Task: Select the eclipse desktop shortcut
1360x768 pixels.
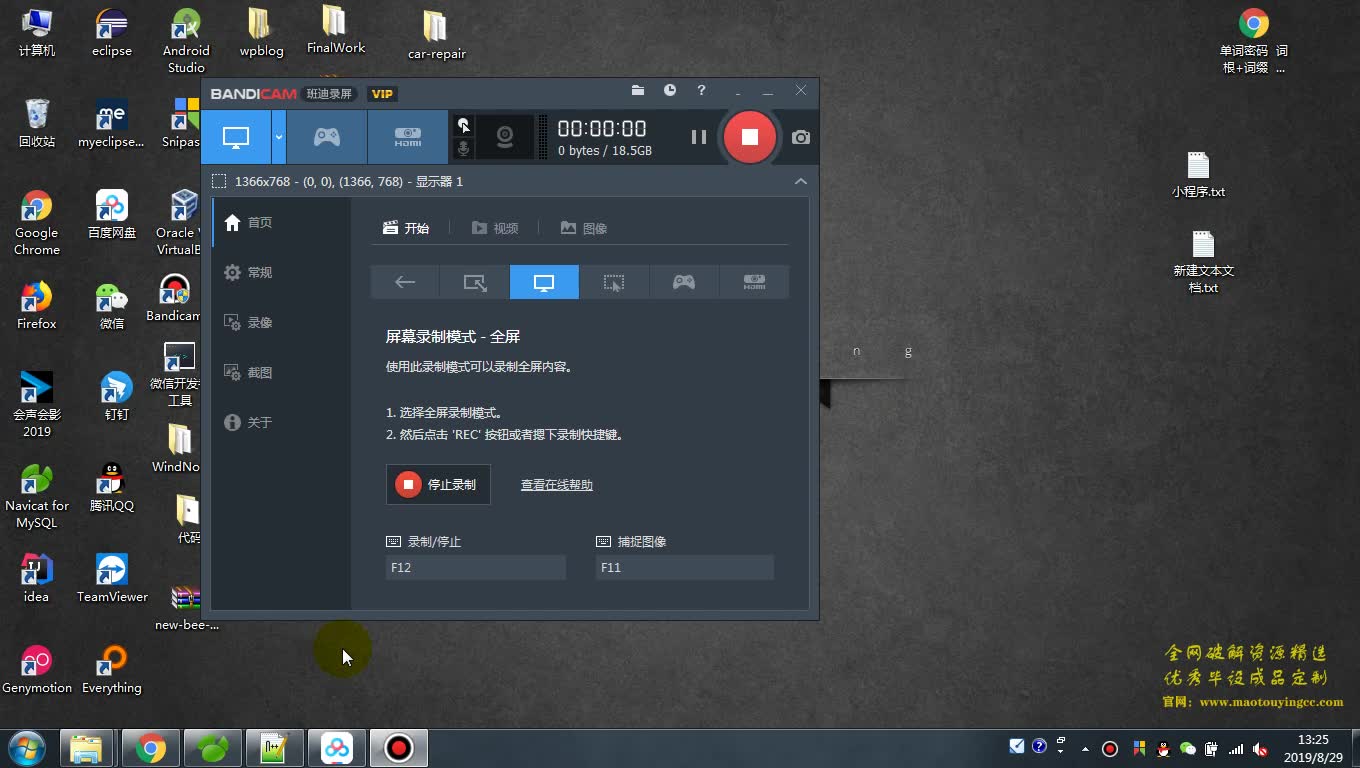Action: tap(112, 33)
